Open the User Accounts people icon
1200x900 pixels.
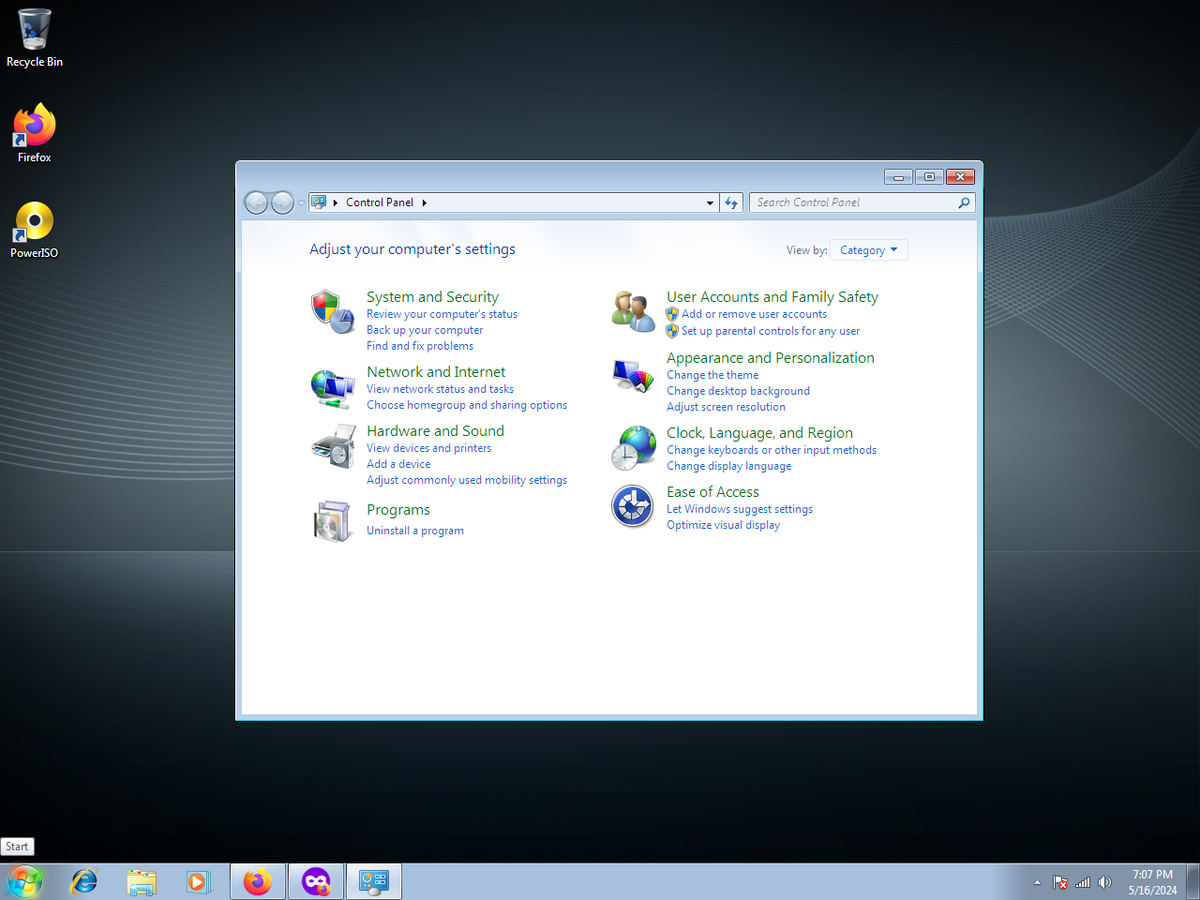click(x=633, y=312)
